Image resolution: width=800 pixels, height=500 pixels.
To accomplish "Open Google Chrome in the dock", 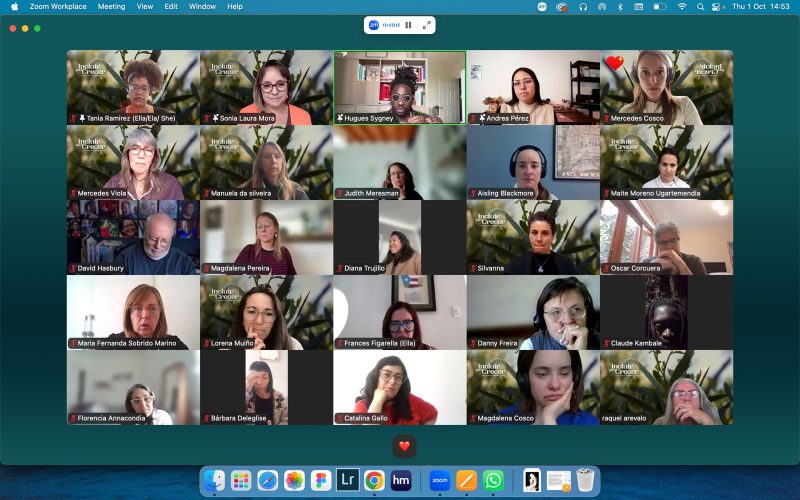I will click(x=374, y=480).
